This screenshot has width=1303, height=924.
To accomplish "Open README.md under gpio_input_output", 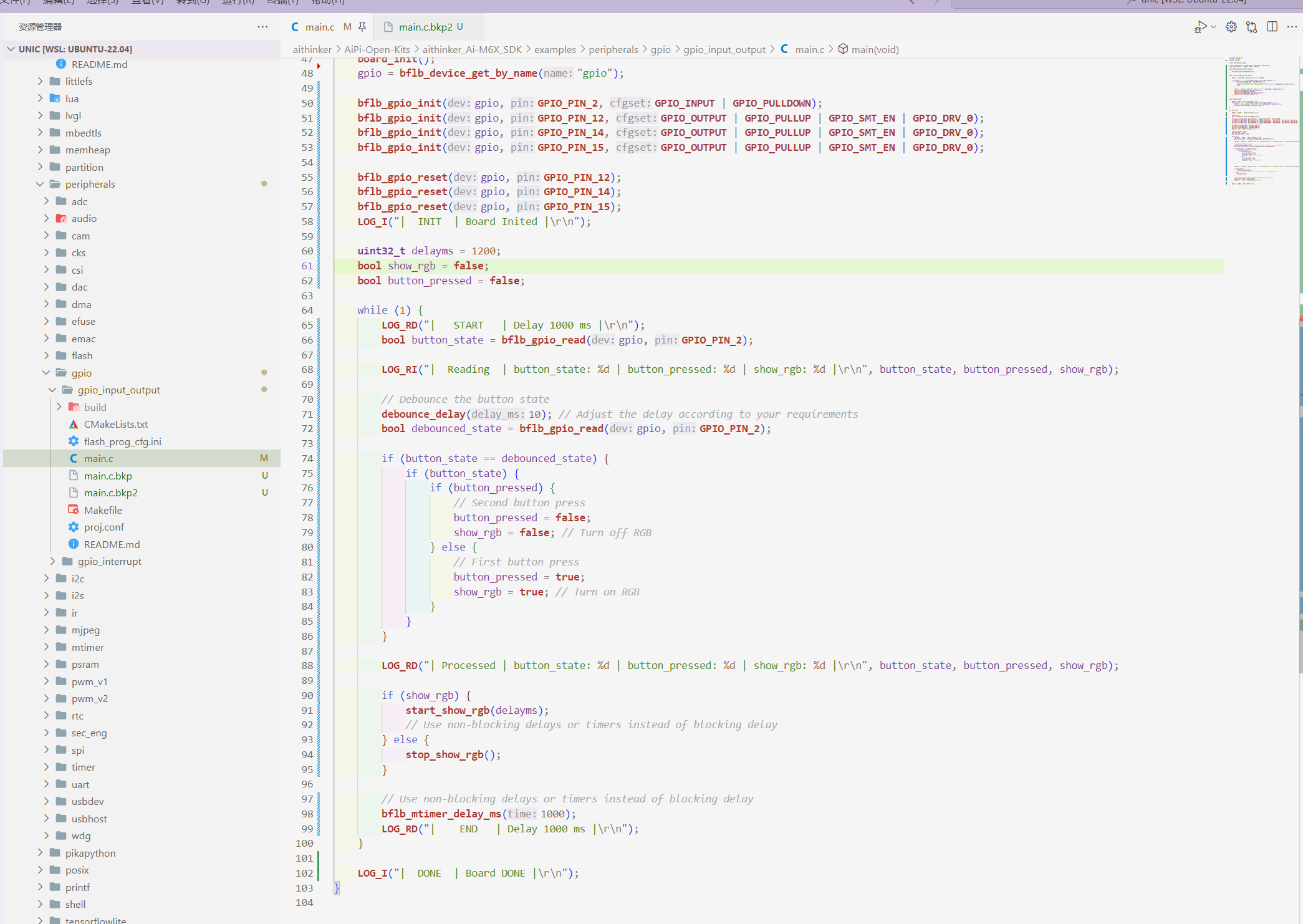I will click(142, 544).
